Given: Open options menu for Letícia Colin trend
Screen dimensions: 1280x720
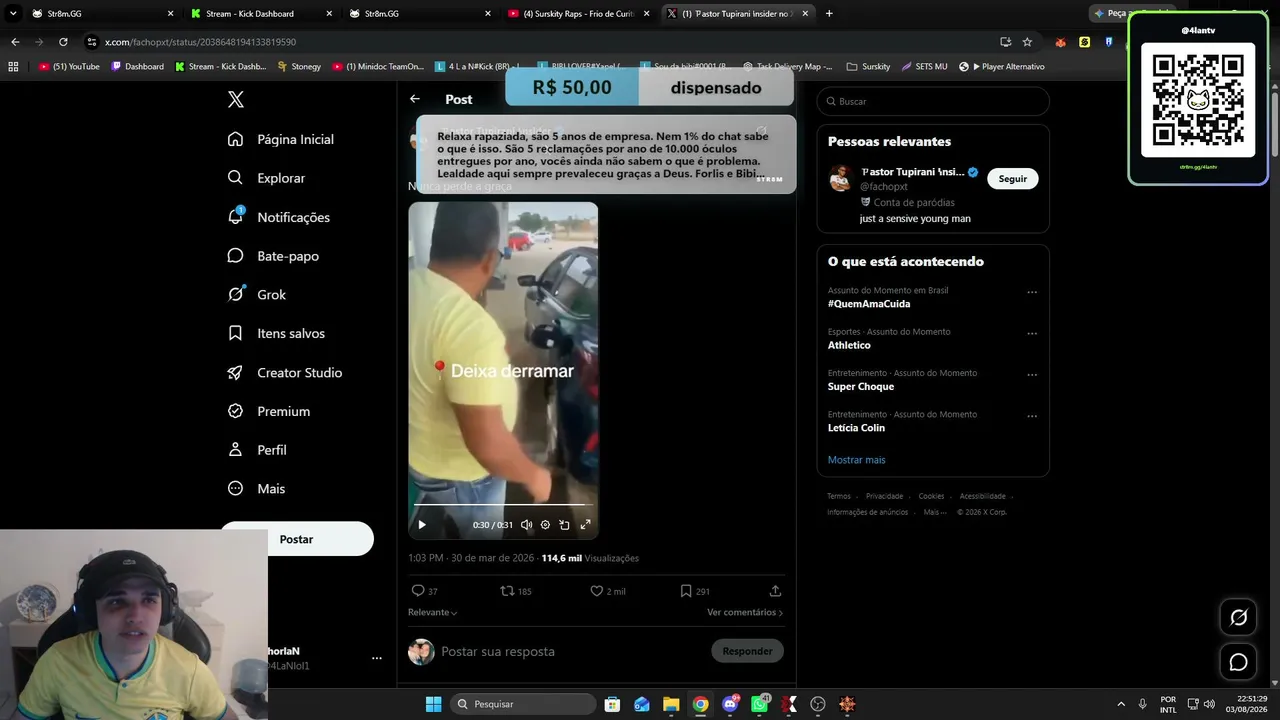Looking at the screenshot, I should coord(1032,417).
